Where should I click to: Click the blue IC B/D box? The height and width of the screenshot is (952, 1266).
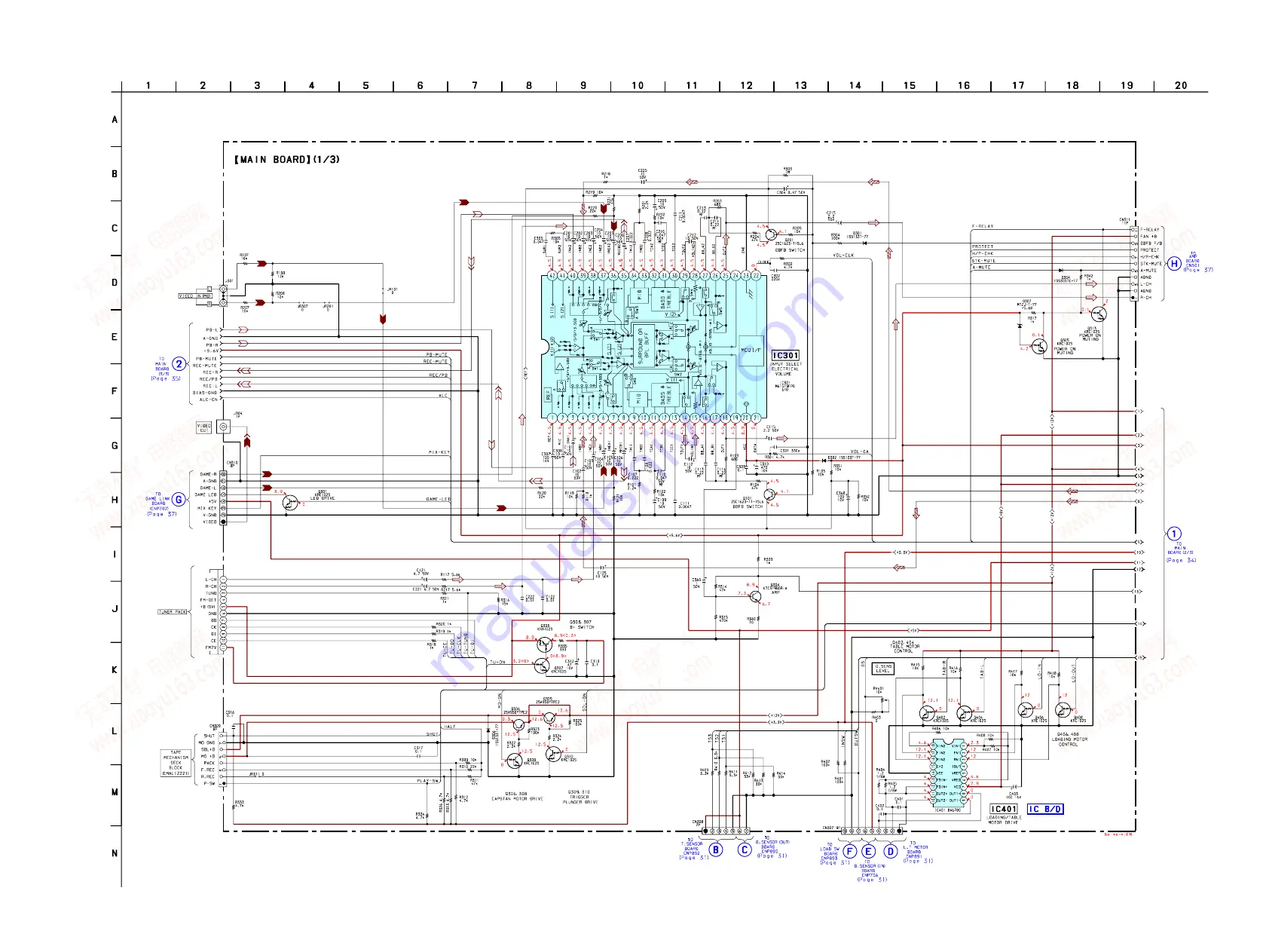[1045, 809]
